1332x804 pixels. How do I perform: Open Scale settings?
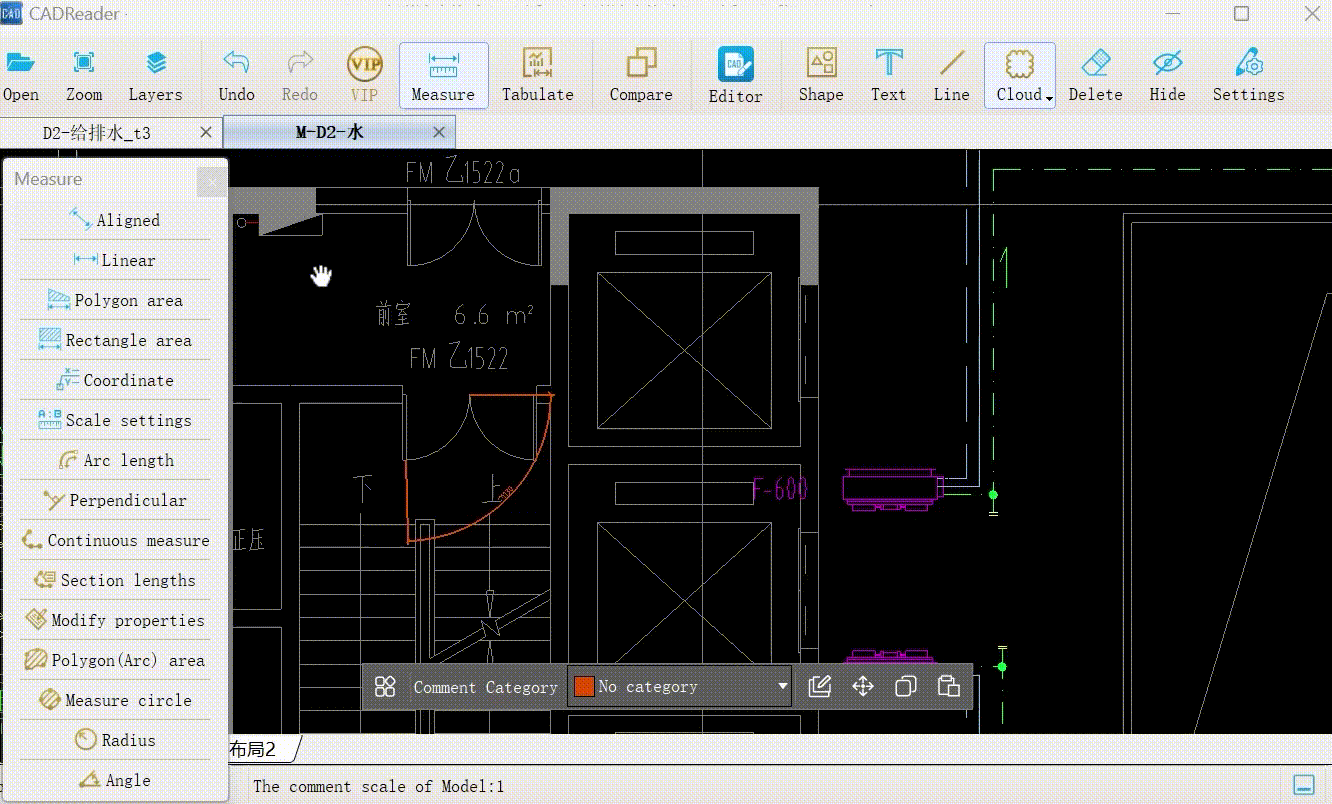pos(115,420)
